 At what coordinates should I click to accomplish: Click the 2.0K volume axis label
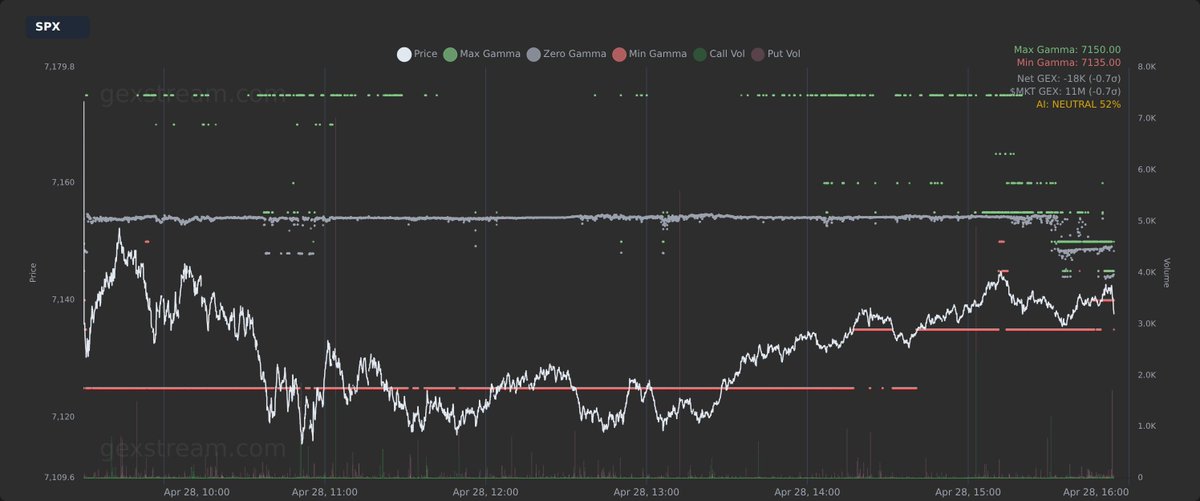1146,375
